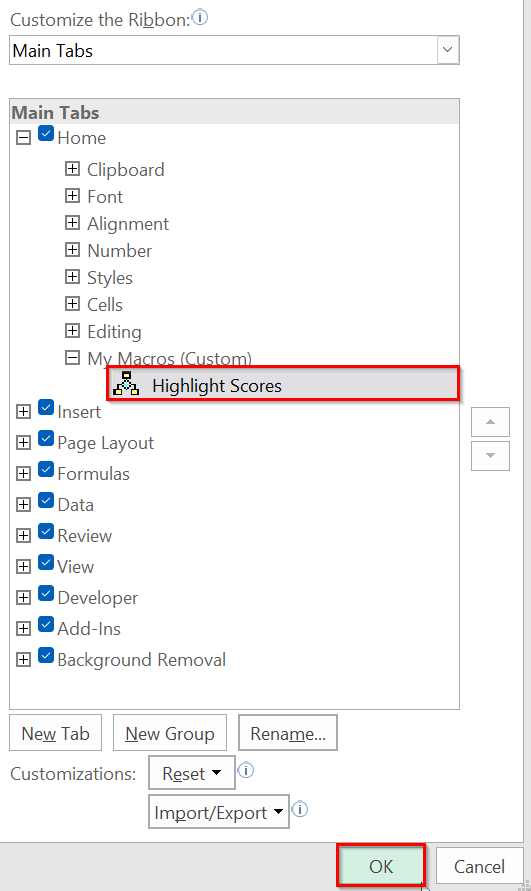Confirm changes with the OK button
The width and height of the screenshot is (531, 891).
(381, 866)
